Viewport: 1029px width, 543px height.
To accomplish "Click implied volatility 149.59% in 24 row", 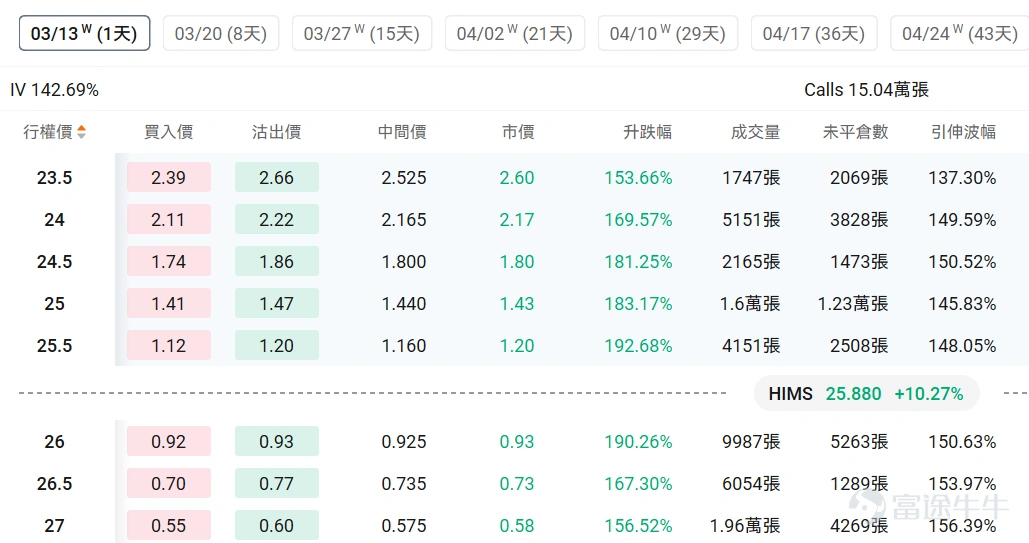I will coord(962,219).
